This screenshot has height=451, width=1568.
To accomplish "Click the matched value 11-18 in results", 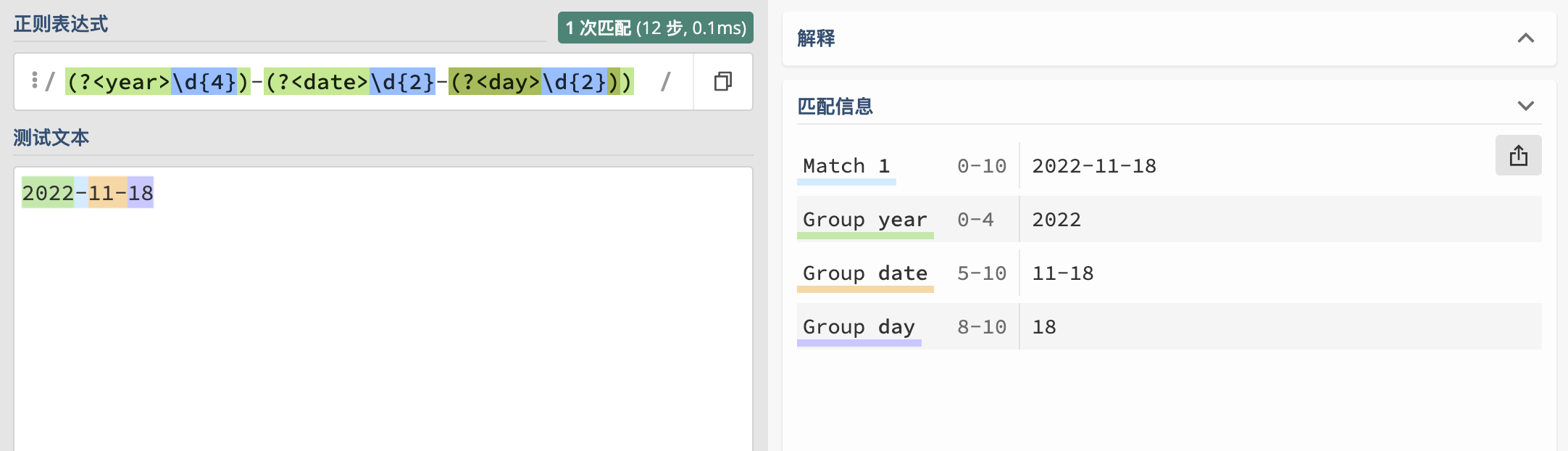I will click(1062, 273).
